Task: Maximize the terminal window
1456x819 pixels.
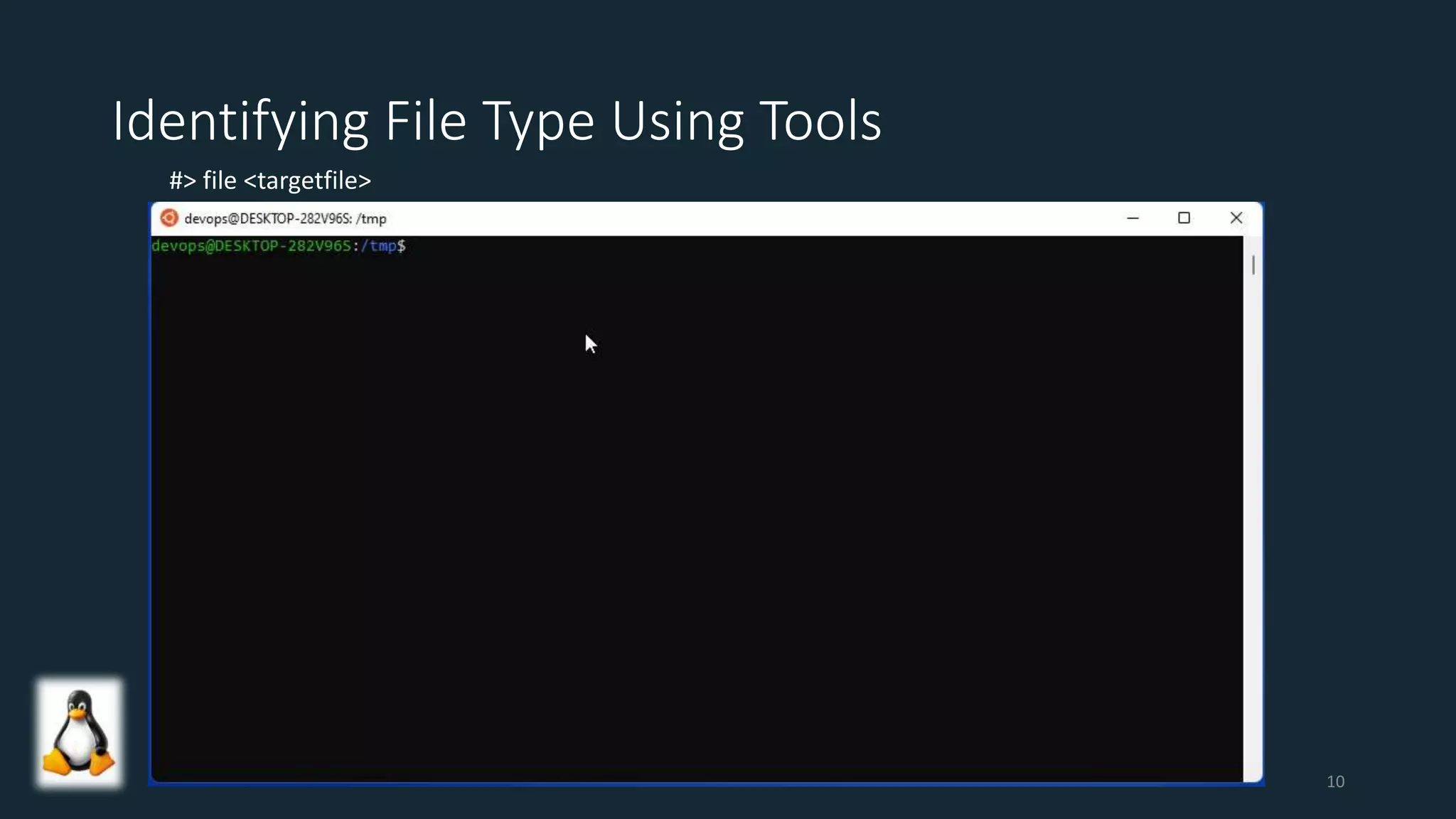Action: coord(1184,218)
